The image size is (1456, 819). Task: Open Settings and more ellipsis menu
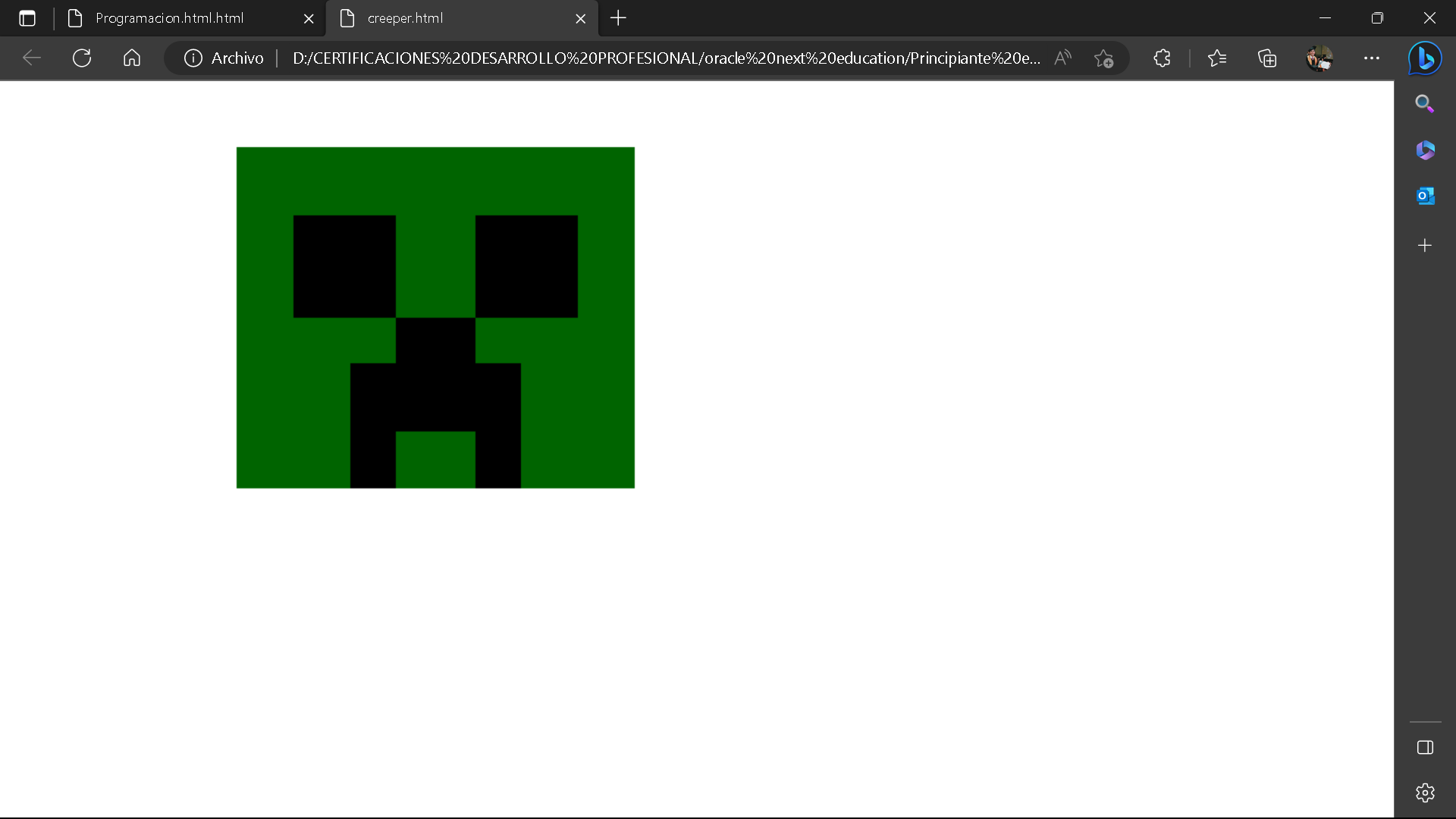pyautogui.click(x=1372, y=58)
